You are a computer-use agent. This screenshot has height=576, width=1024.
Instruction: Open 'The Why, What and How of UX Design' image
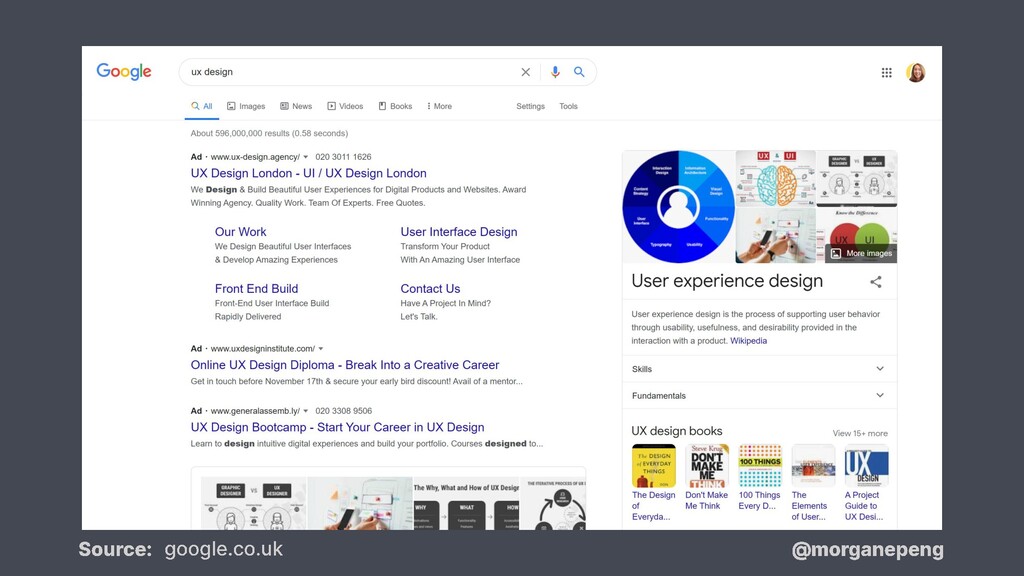pos(466,504)
